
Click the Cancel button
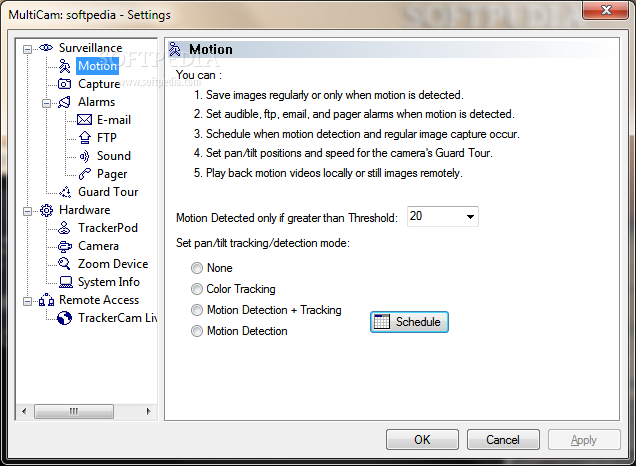coord(503,440)
